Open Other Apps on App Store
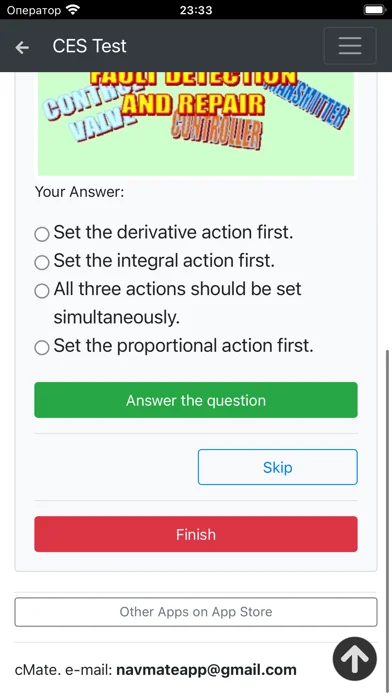This screenshot has height=696, width=392. click(196, 612)
